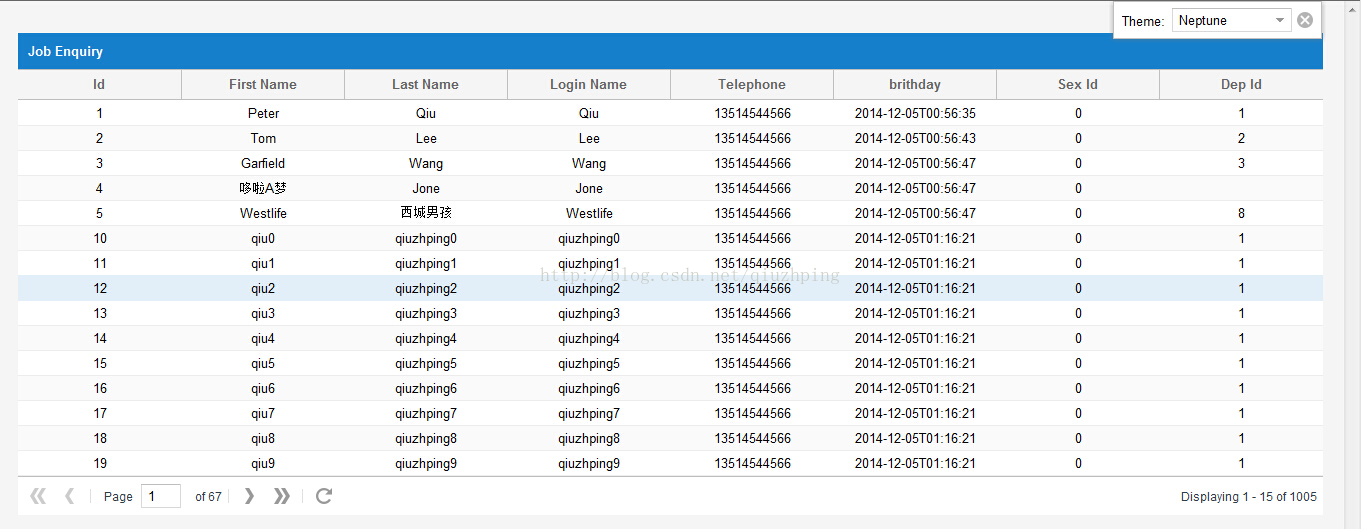Go to the next page
This screenshot has width=1361, height=529.
point(249,496)
